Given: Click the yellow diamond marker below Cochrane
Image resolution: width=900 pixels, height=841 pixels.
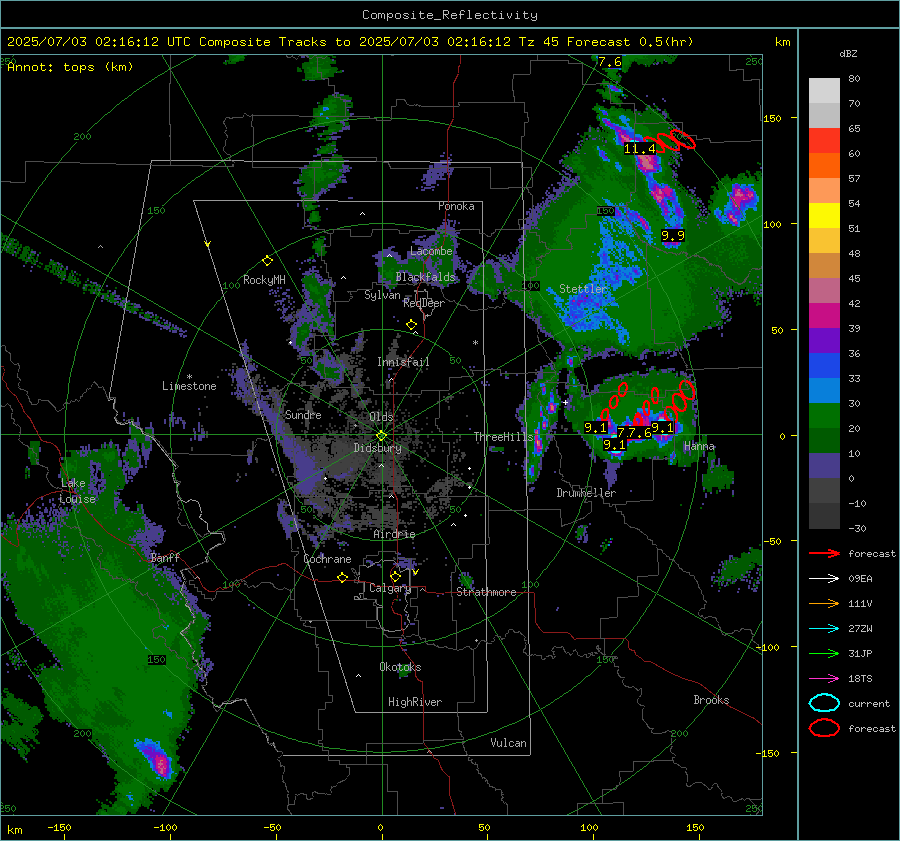Looking at the screenshot, I should pyautogui.click(x=342, y=578).
